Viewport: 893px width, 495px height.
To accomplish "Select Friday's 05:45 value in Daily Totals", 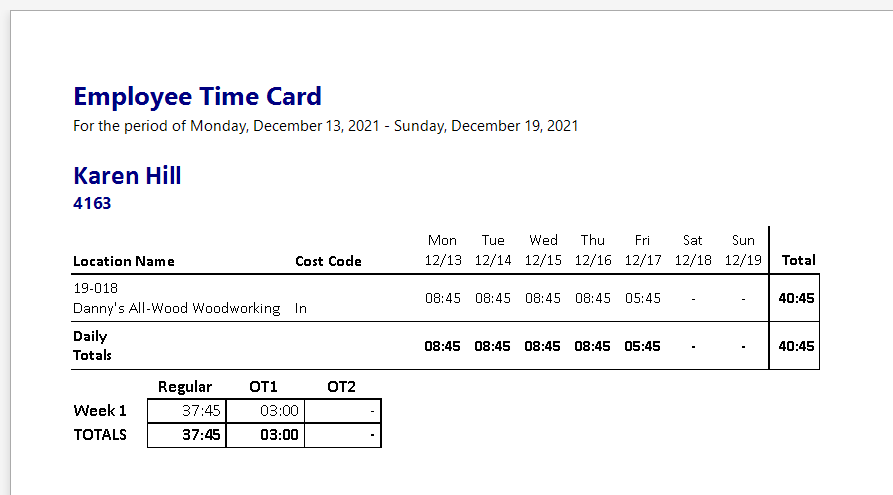I will (x=642, y=346).
